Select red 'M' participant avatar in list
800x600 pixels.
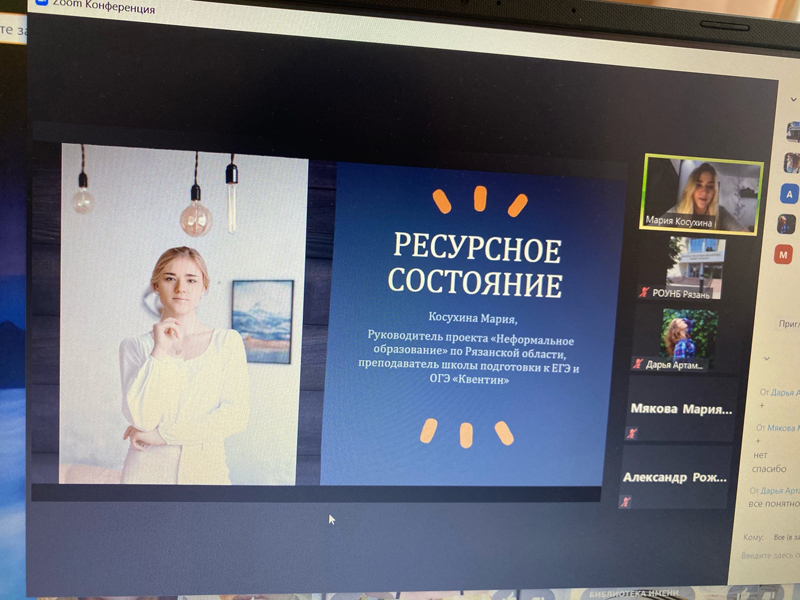point(784,255)
